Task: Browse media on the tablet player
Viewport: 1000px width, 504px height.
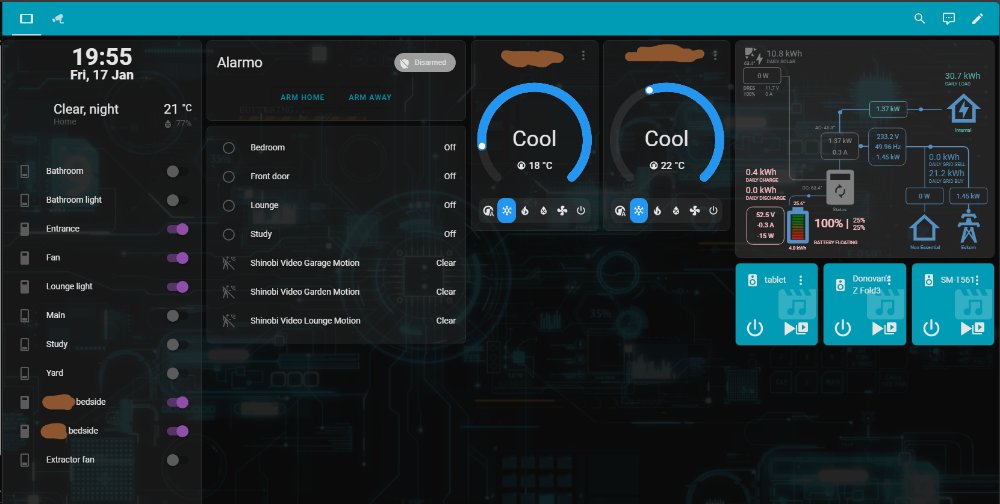Action: click(x=796, y=329)
